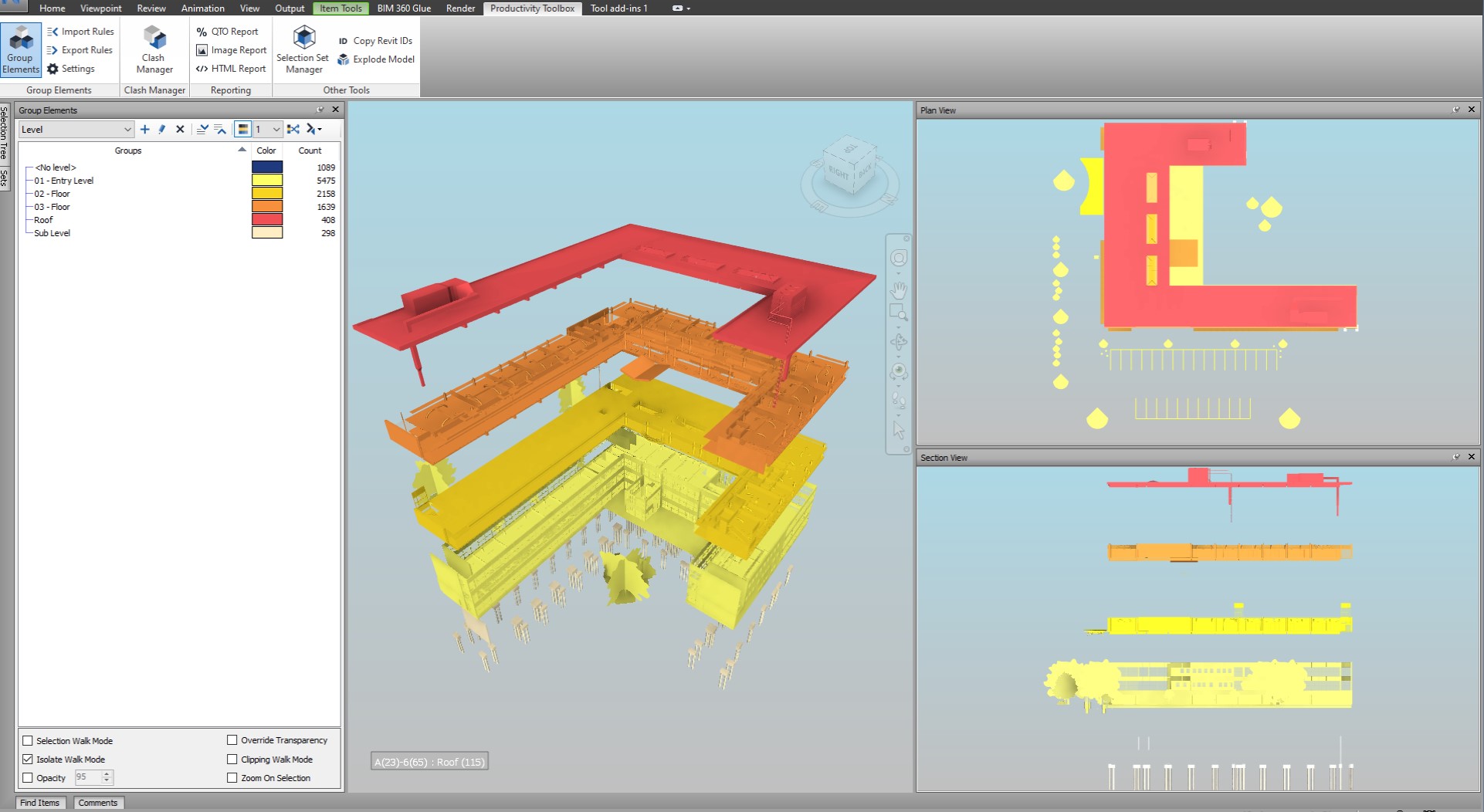Launch the Selection Set Manager
The image size is (1484, 812).
pos(303,49)
